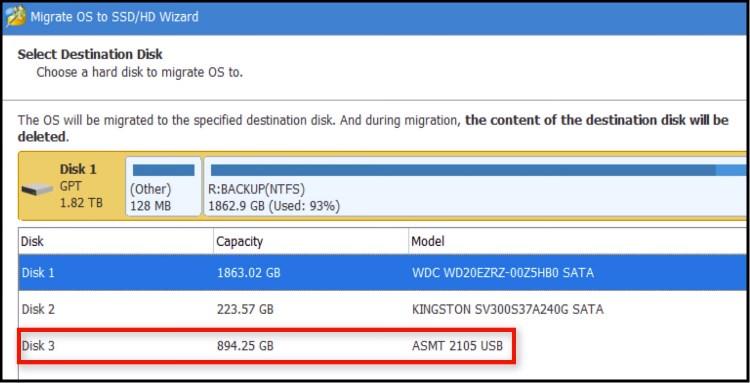Image resolution: width=750 pixels, height=383 pixels.
Task: Click the Disk 1 GPT 1.82 TB label
Action: pyautogui.click(x=81, y=186)
